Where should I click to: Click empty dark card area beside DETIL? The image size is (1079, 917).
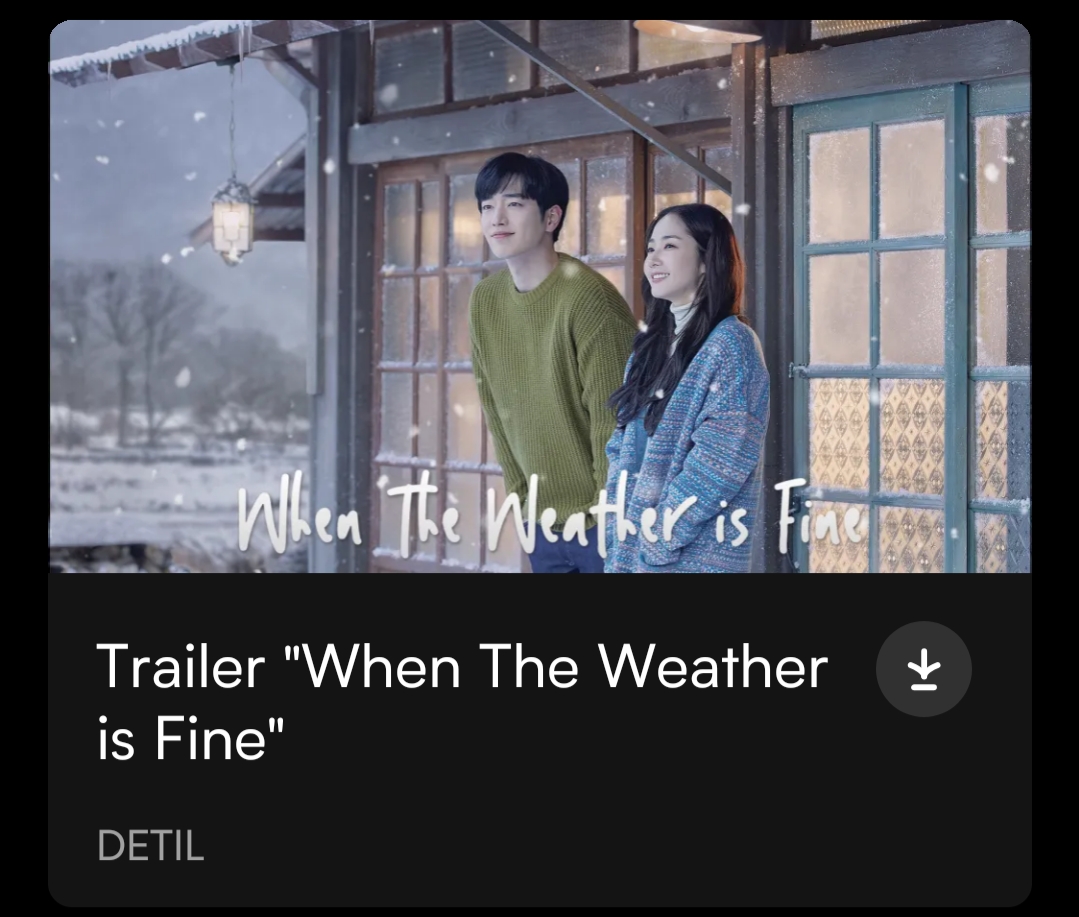[585, 845]
